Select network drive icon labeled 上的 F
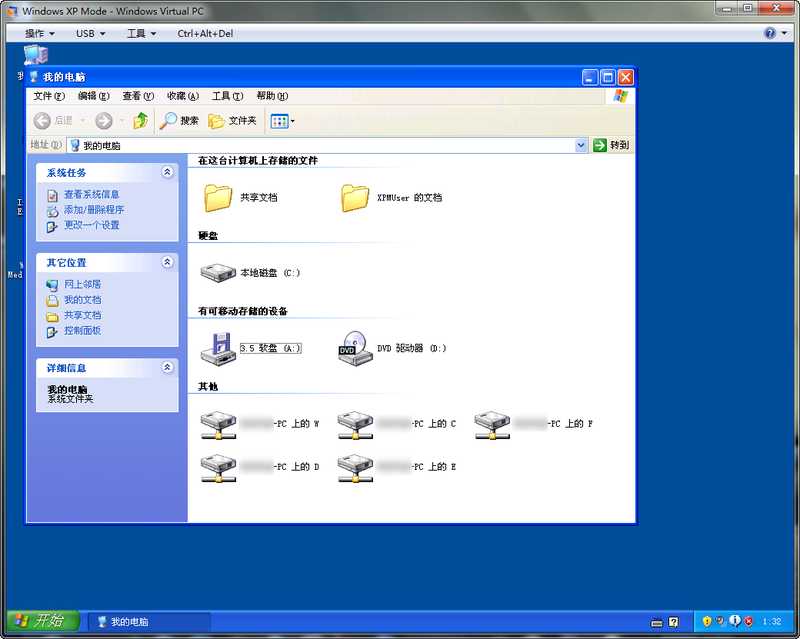 pyautogui.click(x=492, y=425)
